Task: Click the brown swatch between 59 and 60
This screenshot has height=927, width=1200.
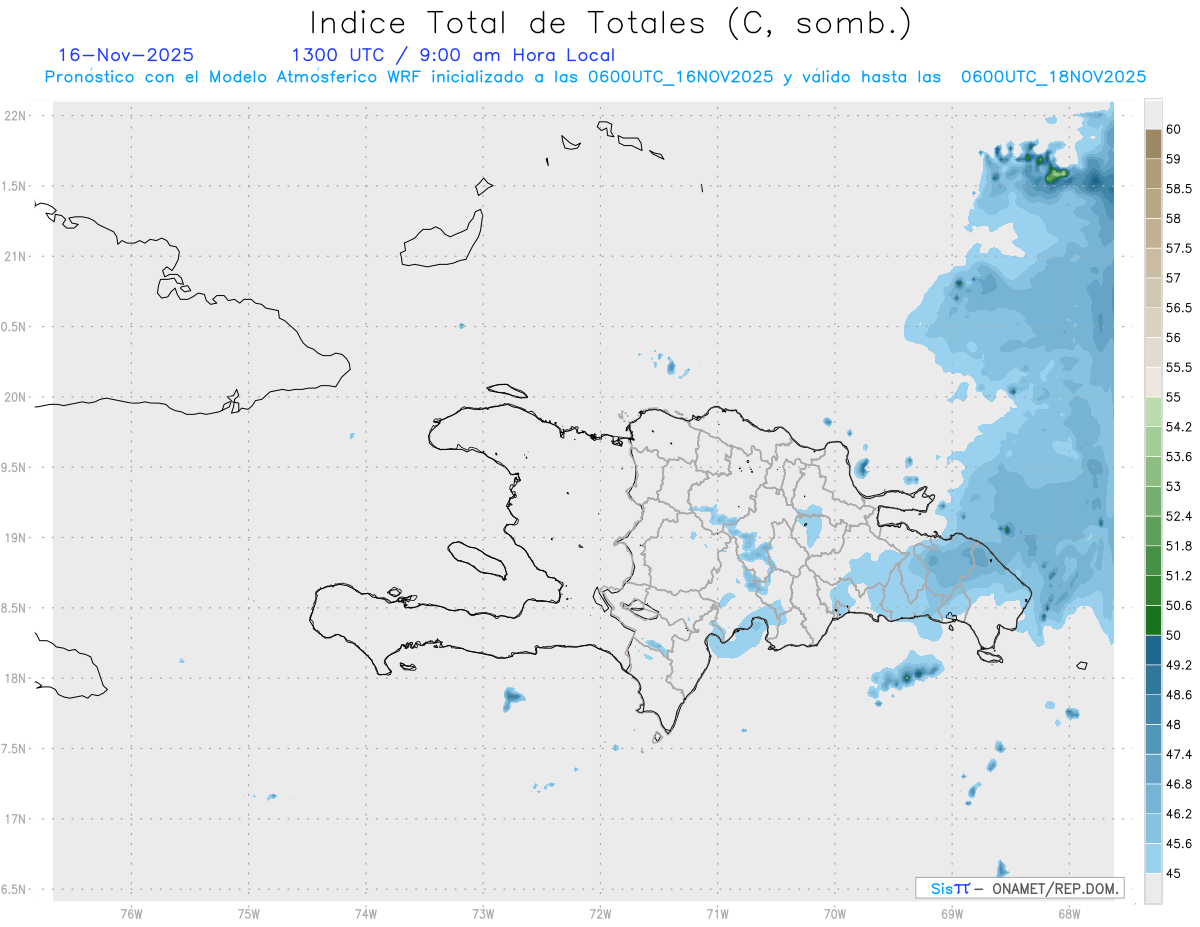Action: coord(1153,144)
